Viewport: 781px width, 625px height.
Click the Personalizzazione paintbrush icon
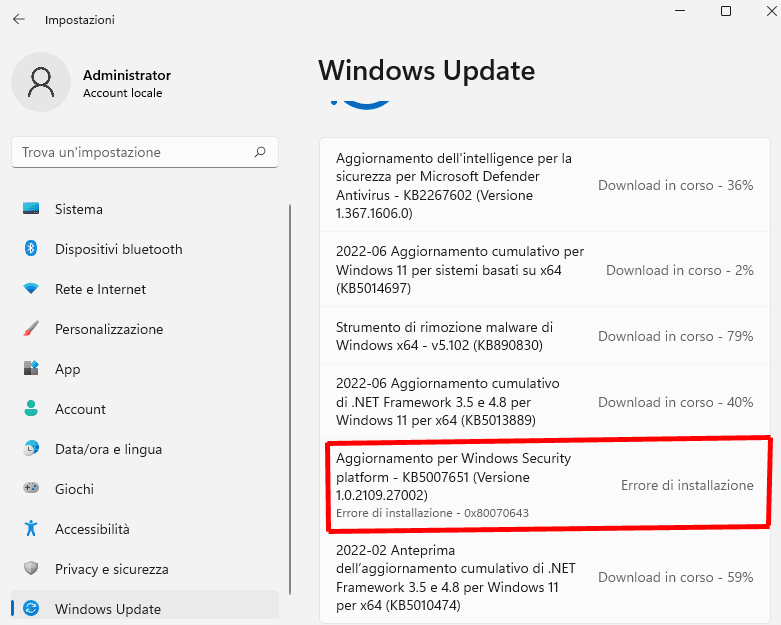click(x=31, y=329)
